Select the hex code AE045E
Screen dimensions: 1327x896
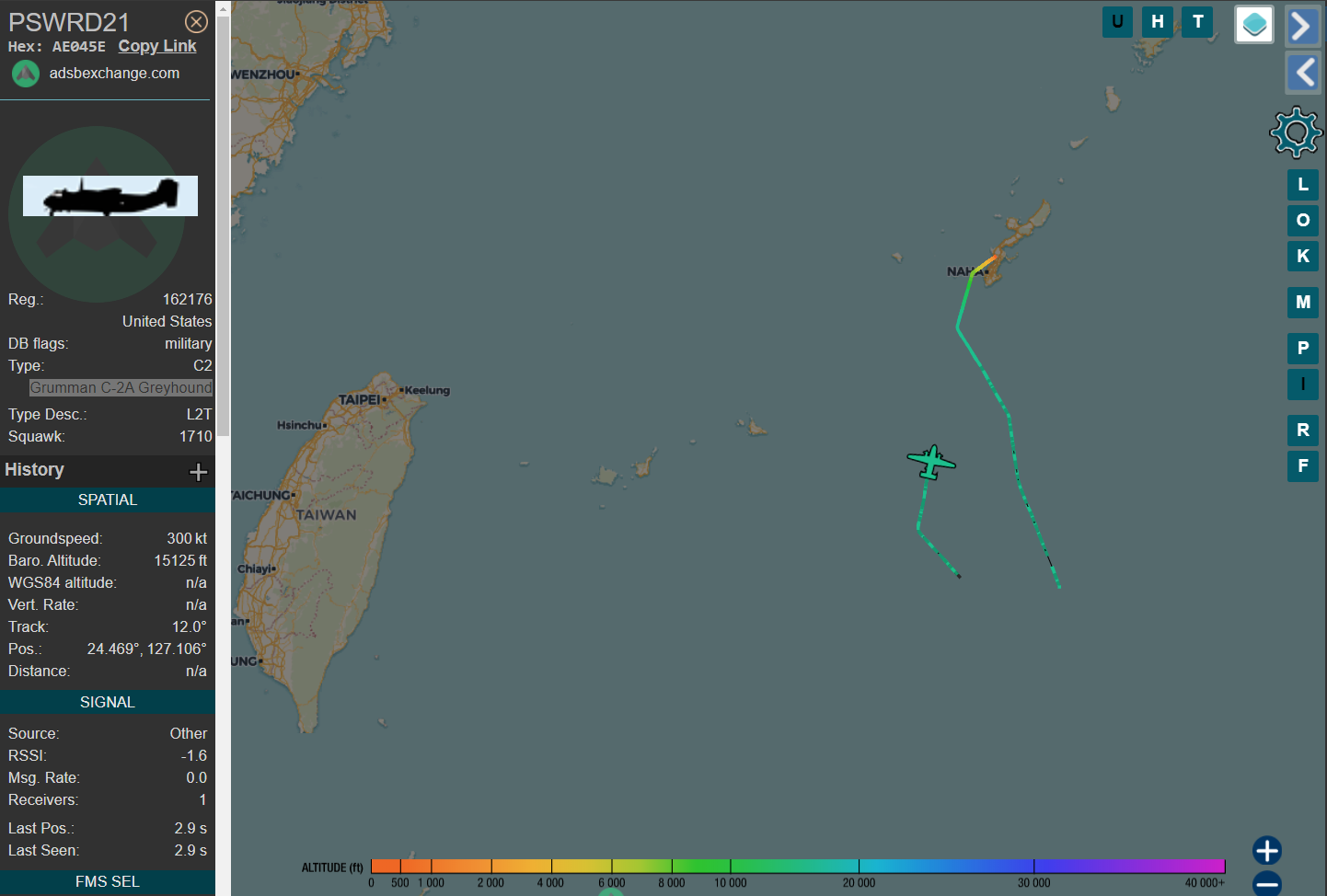(79, 47)
